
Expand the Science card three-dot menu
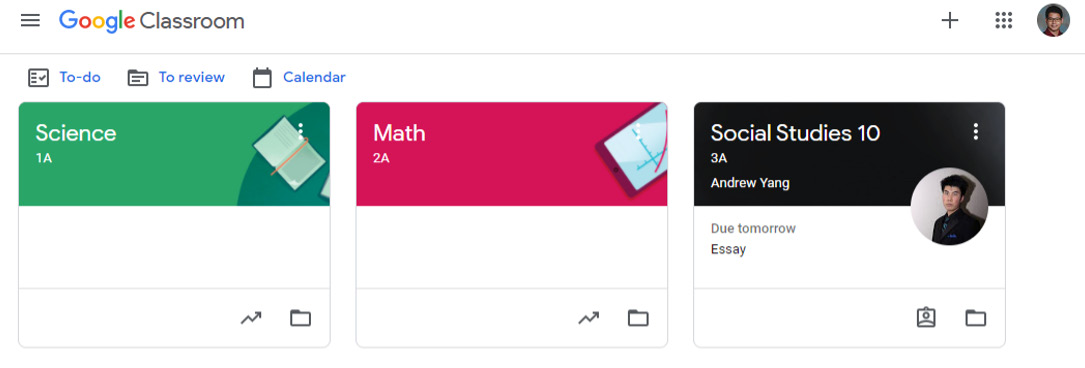(x=300, y=131)
